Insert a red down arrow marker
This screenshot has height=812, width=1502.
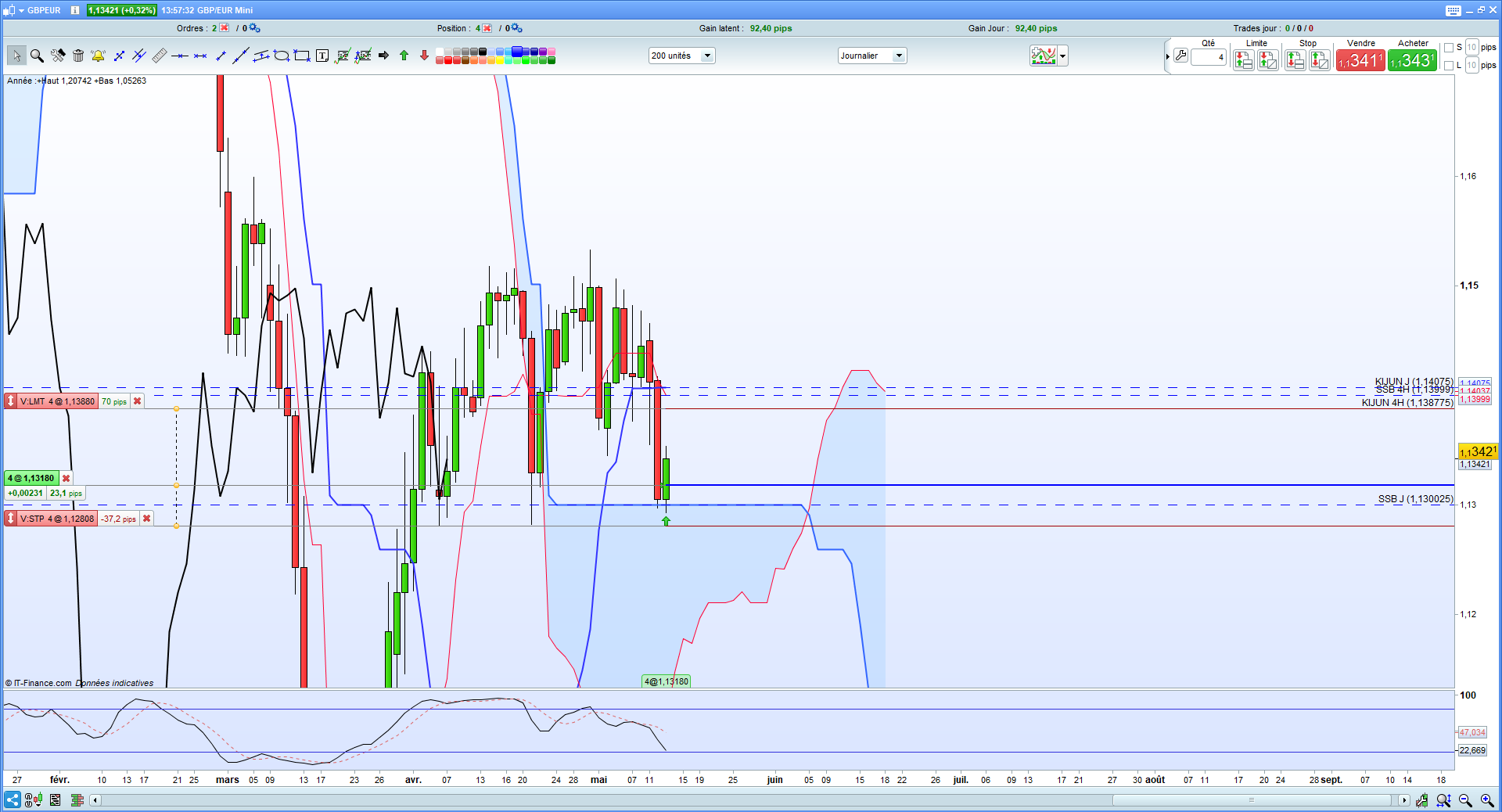pyautogui.click(x=424, y=56)
